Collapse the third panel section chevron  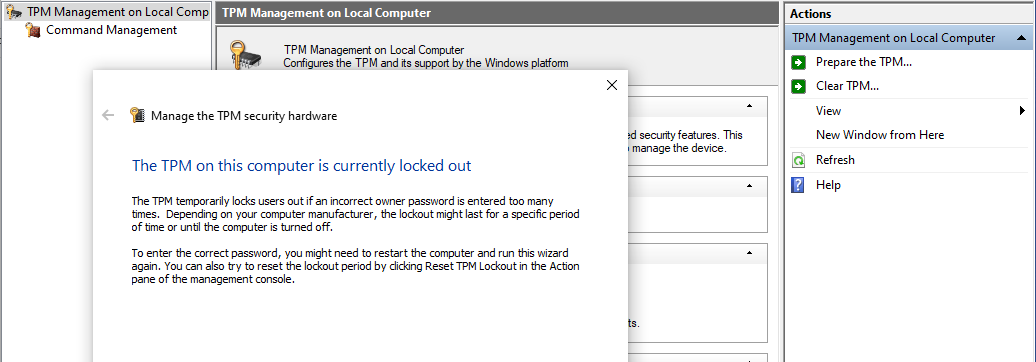749,253
